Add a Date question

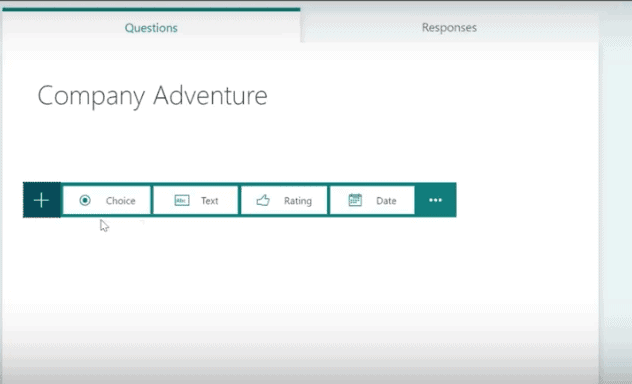click(x=372, y=200)
